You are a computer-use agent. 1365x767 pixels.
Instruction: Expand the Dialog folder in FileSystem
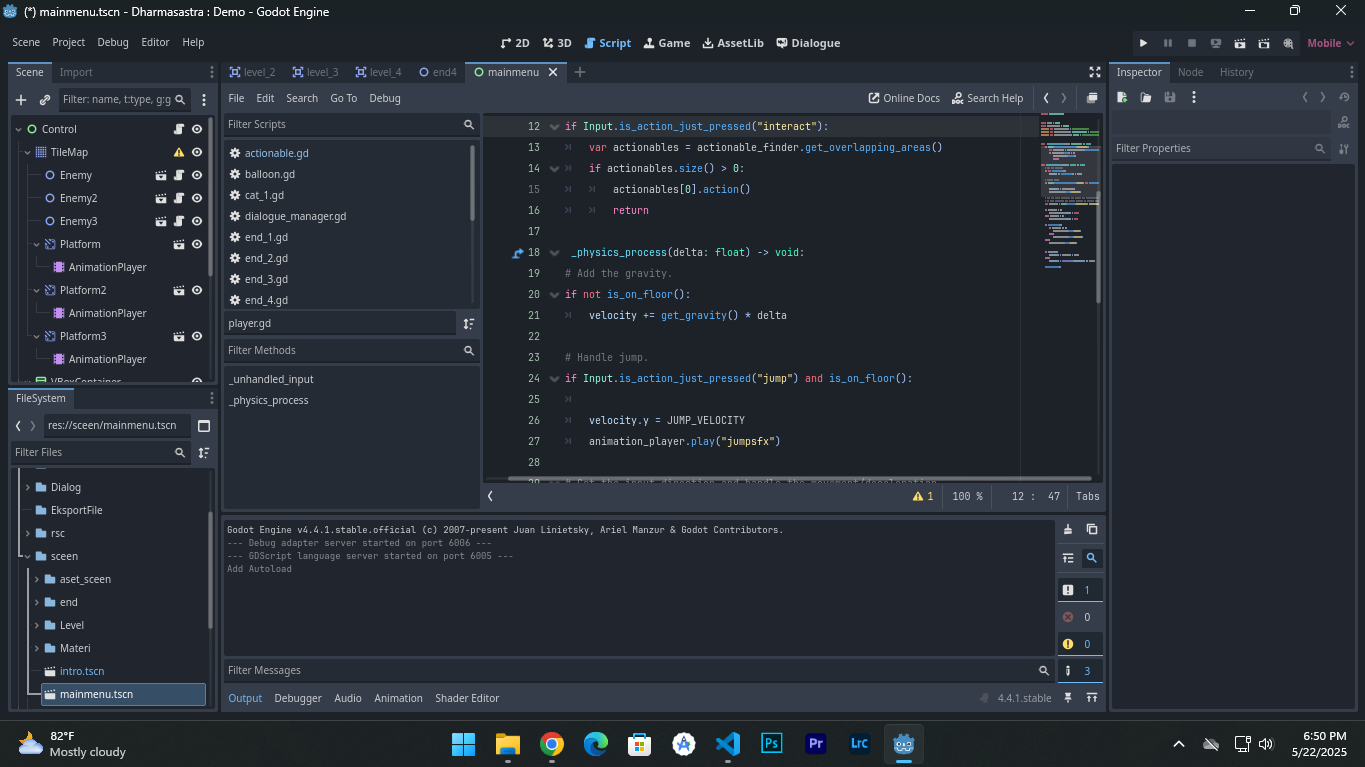[27, 487]
